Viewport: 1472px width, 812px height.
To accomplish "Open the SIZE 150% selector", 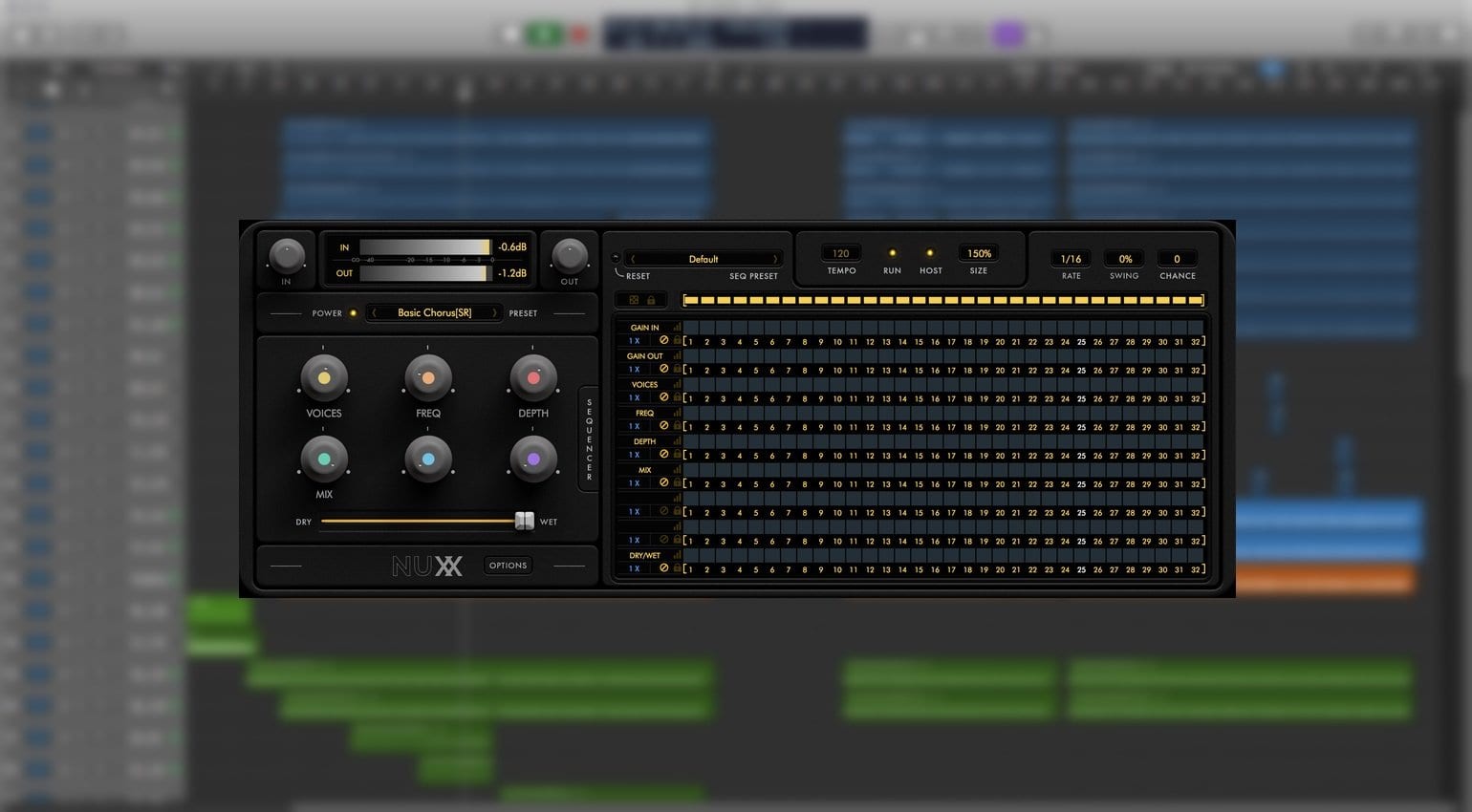I will pos(979,253).
